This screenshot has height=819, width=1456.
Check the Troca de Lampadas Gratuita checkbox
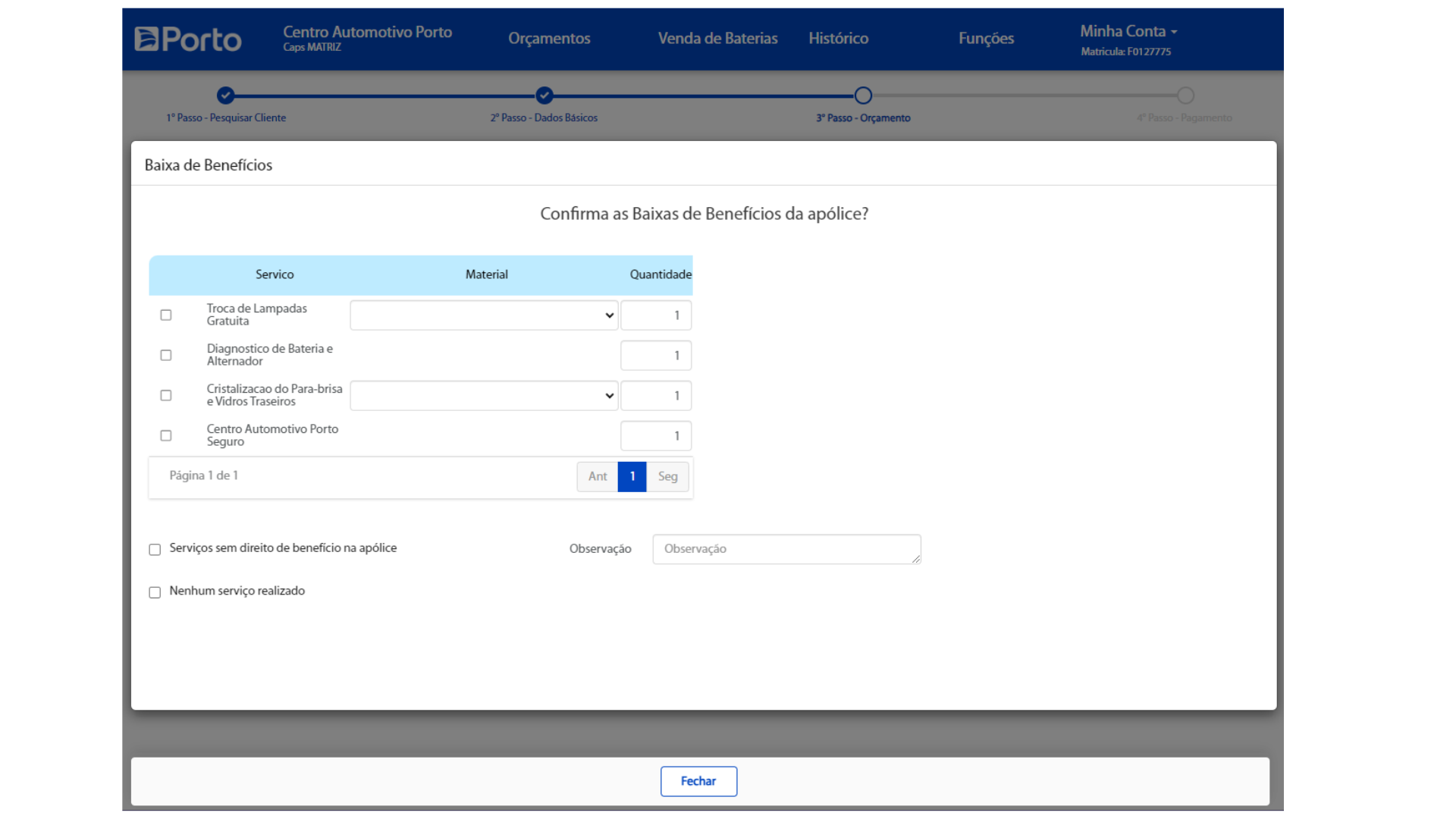[166, 315]
